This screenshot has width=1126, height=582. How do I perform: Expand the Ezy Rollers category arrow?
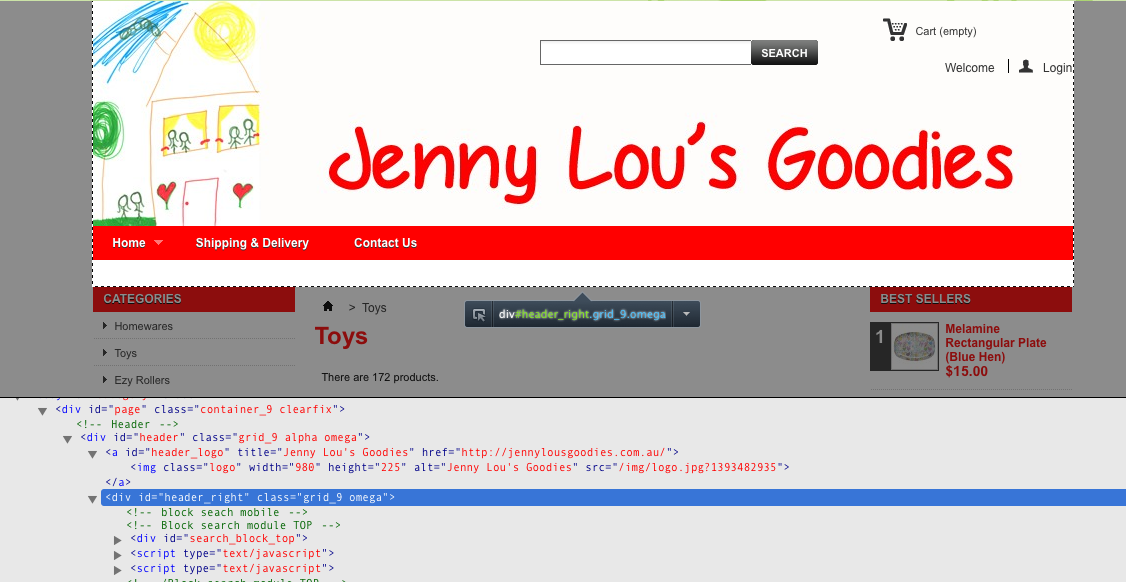106,379
